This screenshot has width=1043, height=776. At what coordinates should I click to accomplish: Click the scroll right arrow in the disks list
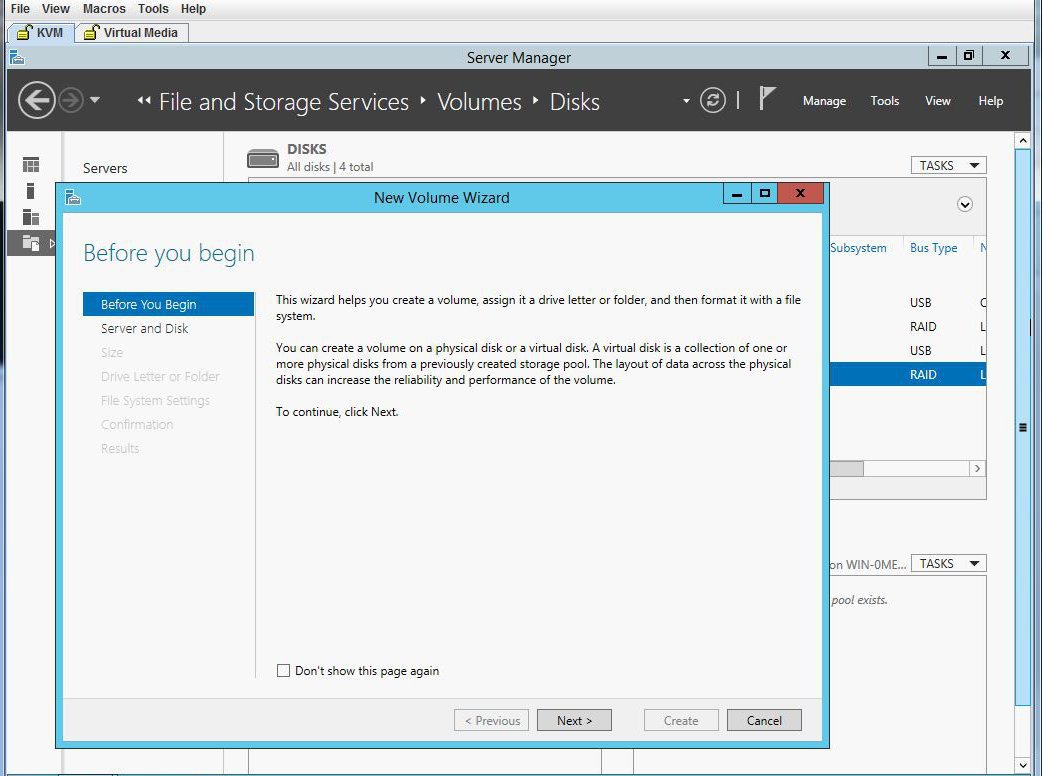[x=976, y=468]
